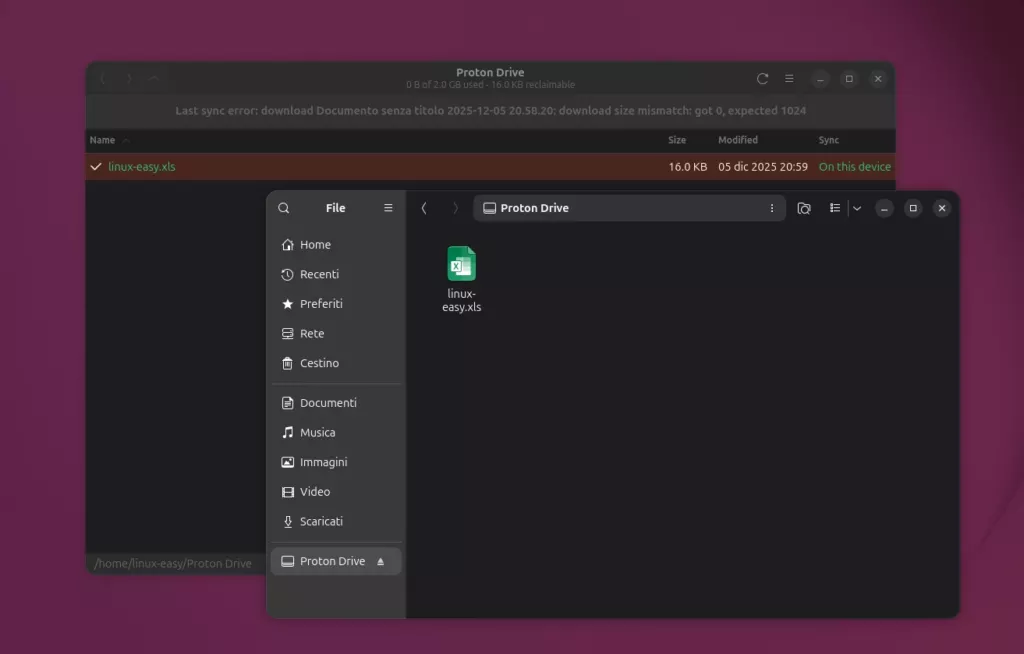This screenshot has width=1024, height=654.
Task: Close the Proton Drive sync window
Action: pyautogui.click(x=878, y=78)
